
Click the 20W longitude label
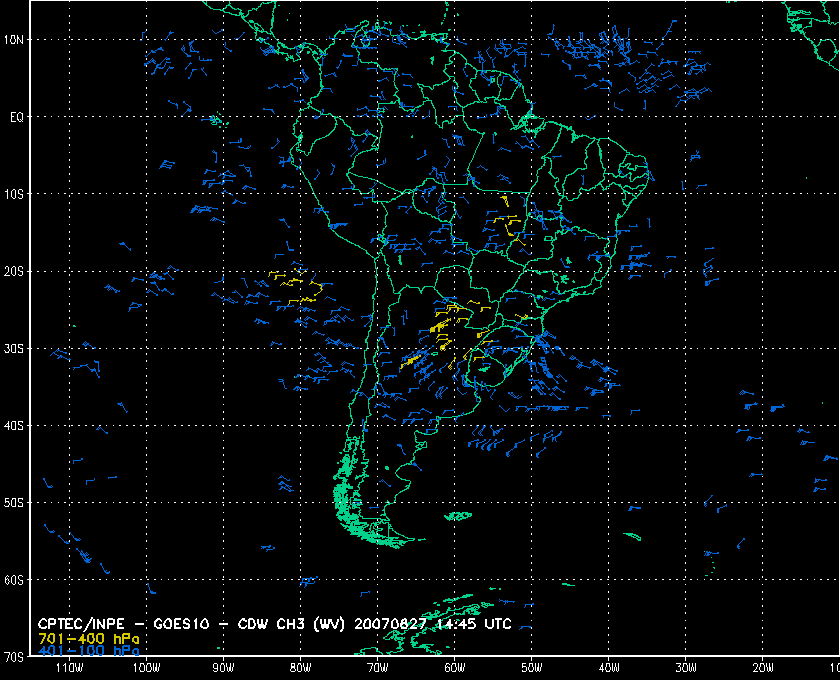pyautogui.click(x=763, y=667)
